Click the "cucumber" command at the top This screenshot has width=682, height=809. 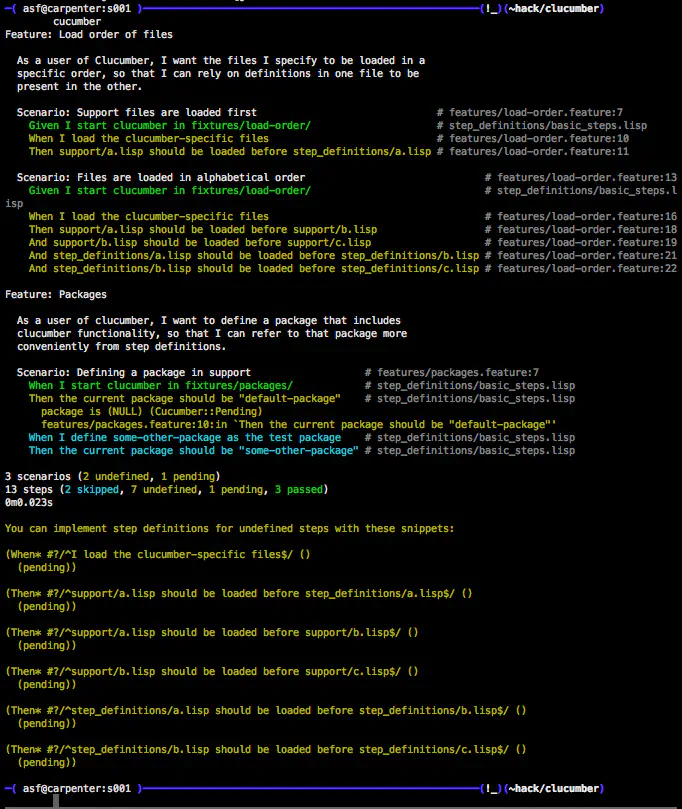(76, 20)
